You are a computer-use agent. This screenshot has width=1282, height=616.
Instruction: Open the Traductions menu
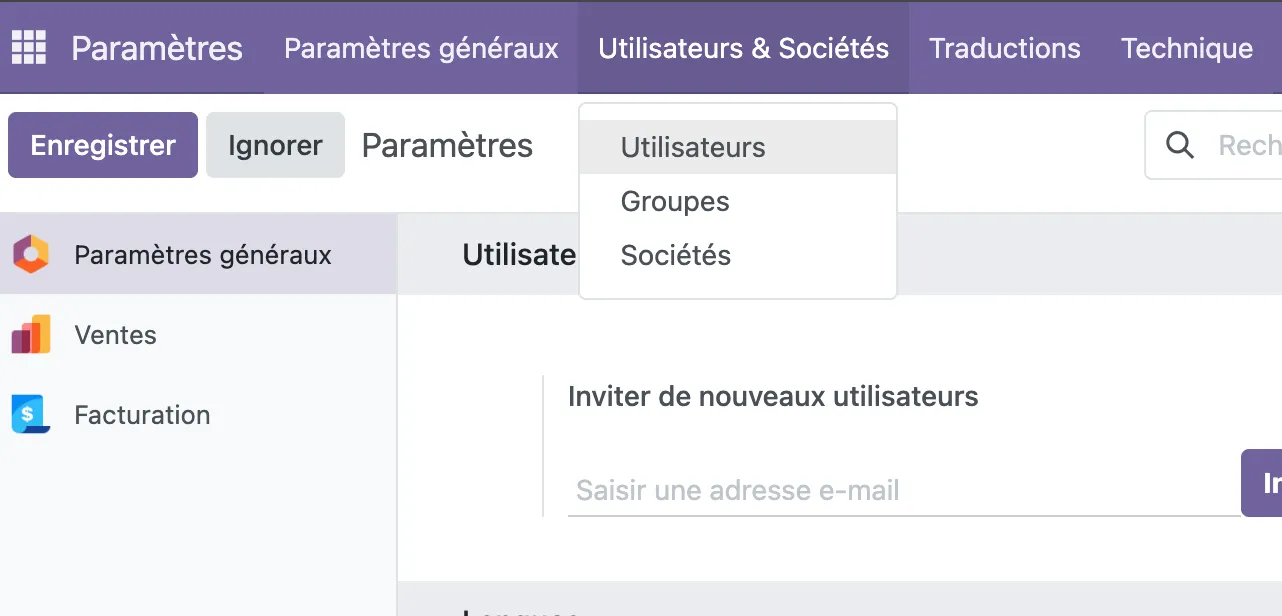click(x=1005, y=48)
